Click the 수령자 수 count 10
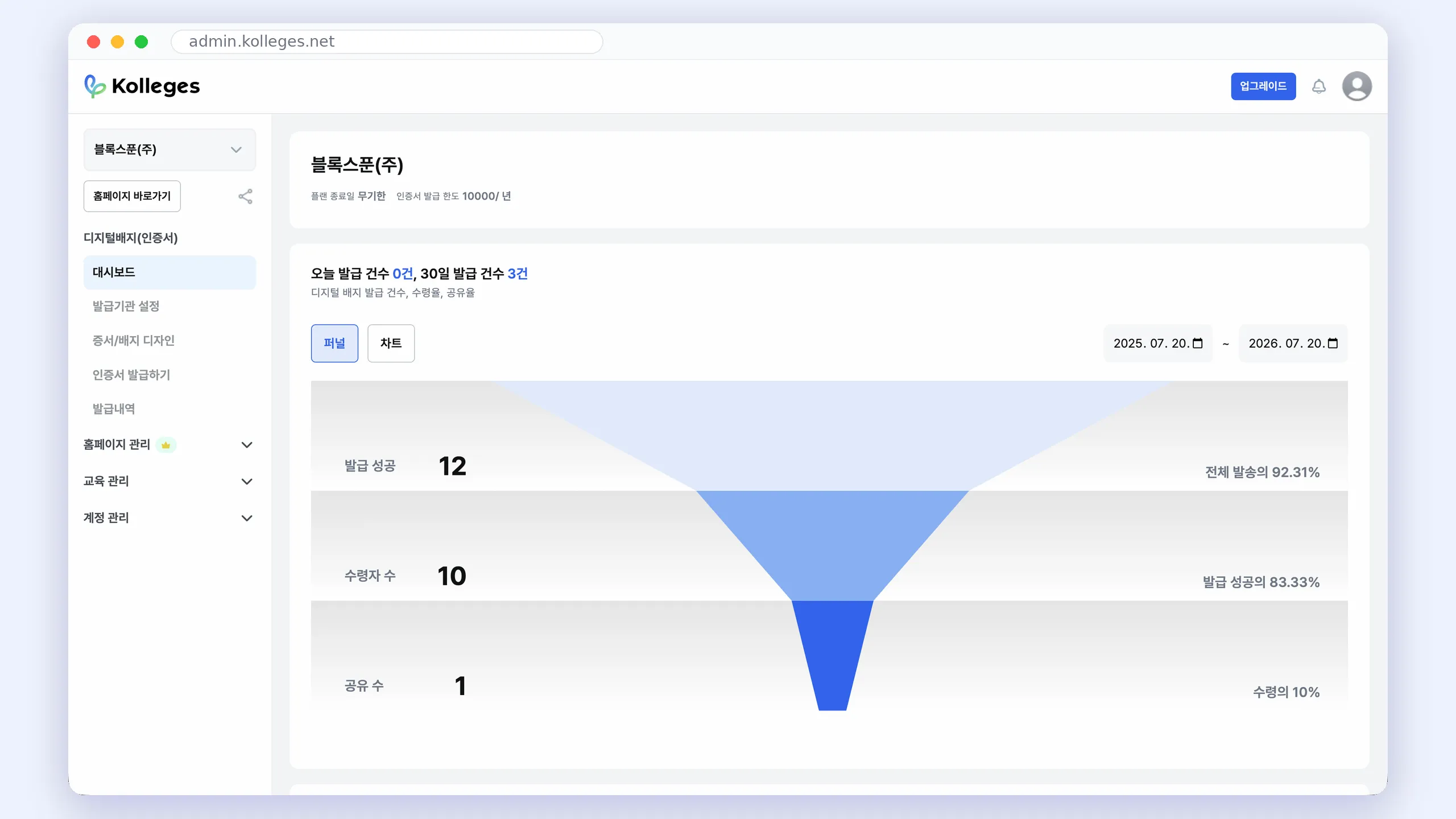 tap(452, 576)
